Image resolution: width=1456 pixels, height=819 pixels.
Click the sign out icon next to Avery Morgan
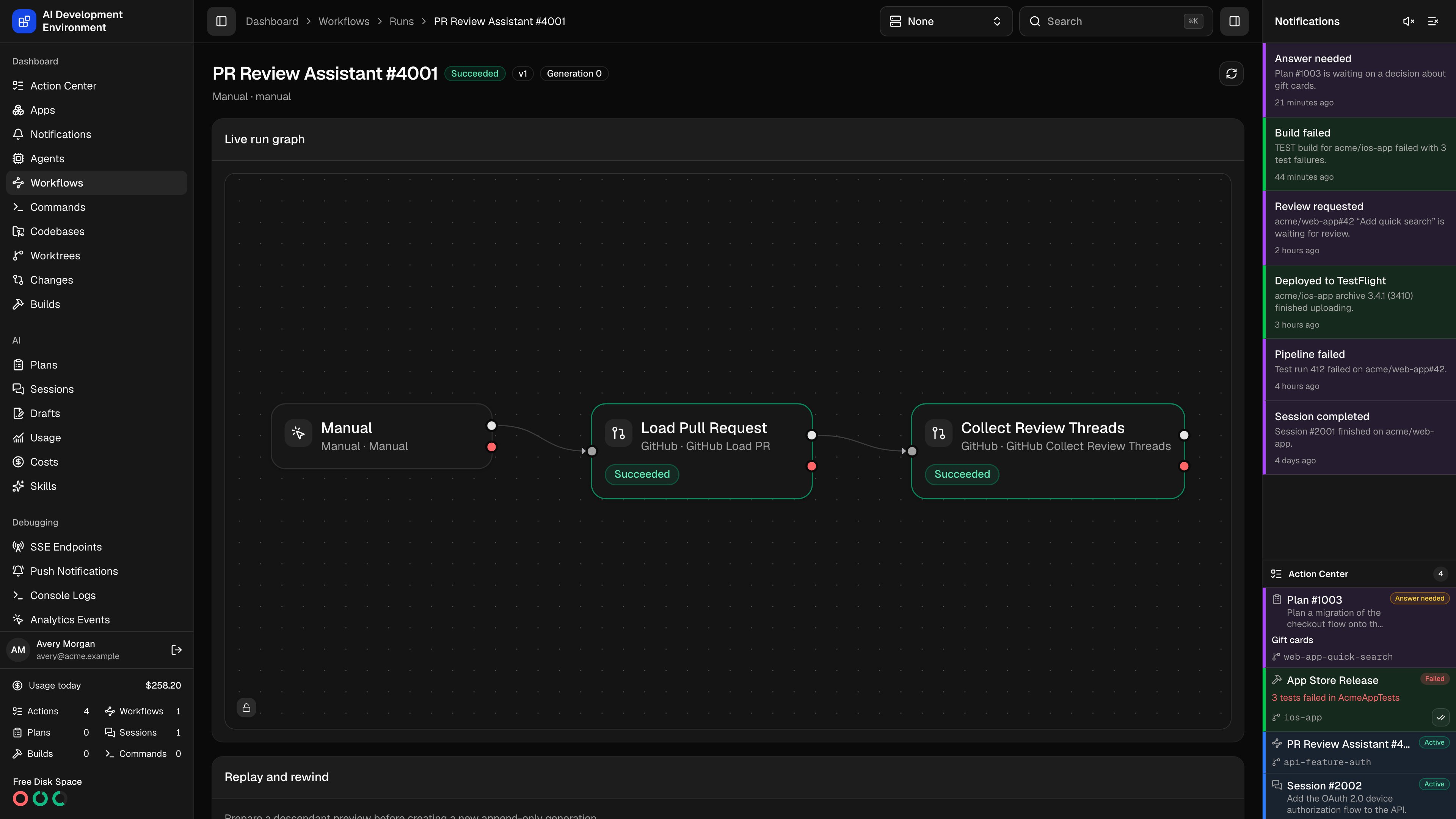coord(176,650)
